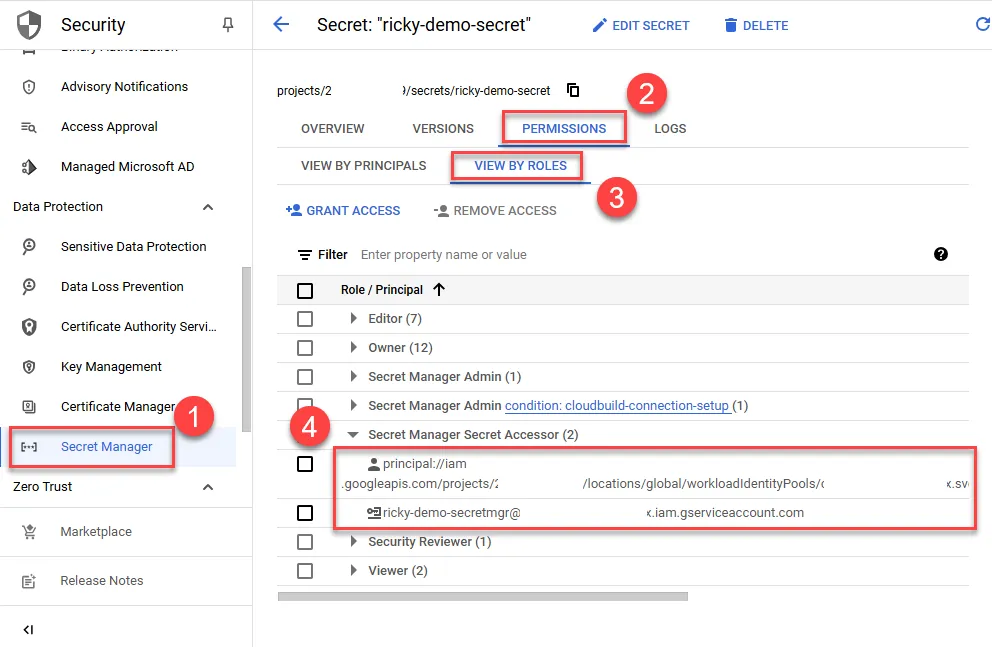Image resolution: width=992 pixels, height=647 pixels.
Task: Check the Security Reviewer (1) checkbox
Action: click(x=305, y=542)
